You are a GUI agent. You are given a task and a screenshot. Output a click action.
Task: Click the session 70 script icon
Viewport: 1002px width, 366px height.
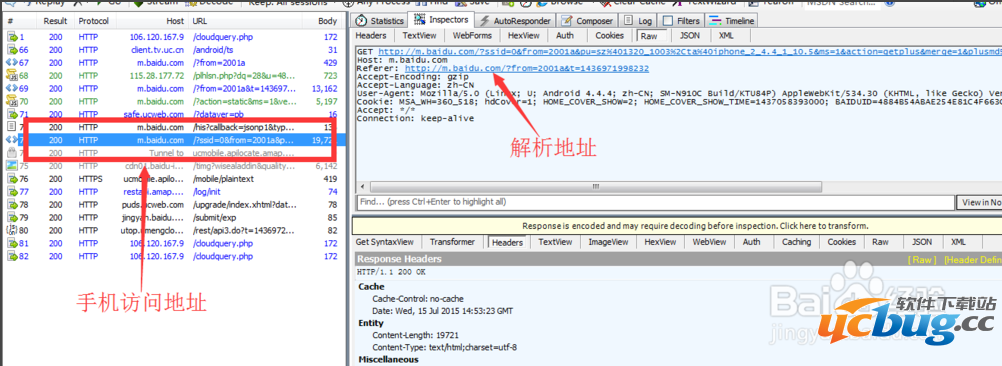click(x=12, y=101)
